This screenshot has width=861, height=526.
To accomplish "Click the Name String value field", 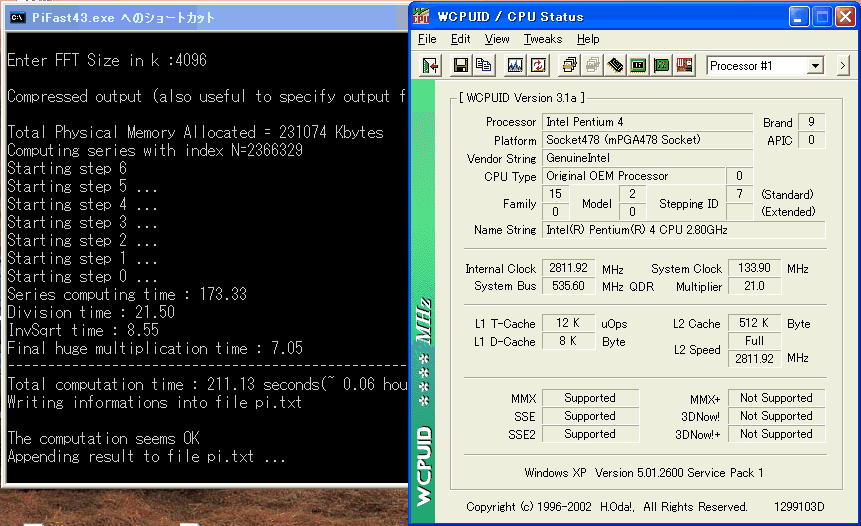I will [x=683, y=230].
